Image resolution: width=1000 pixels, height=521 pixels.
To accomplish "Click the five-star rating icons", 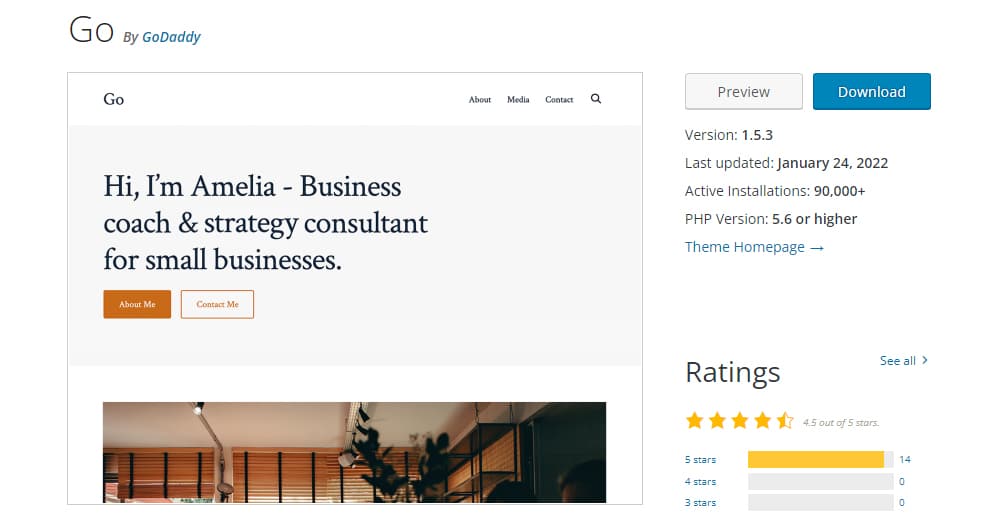I will (739, 421).
